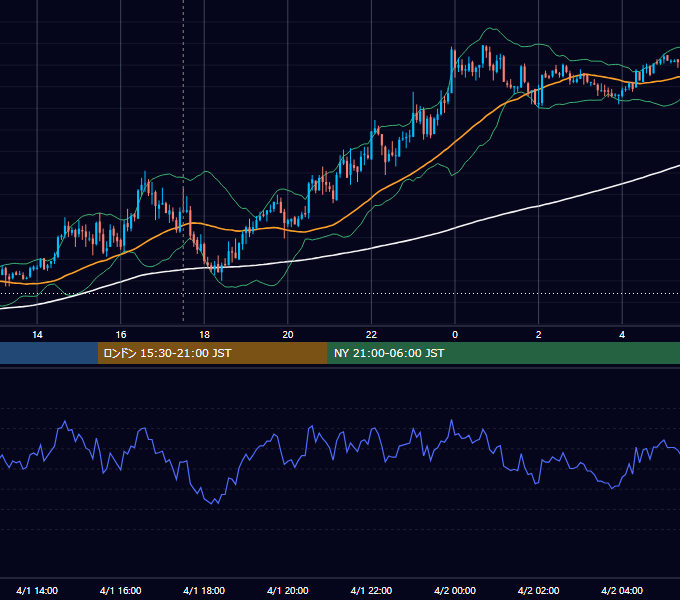Screen dimensions: 680x600
Task: Click the 16 hour label on price chart axis
Action: coord(121,335)
